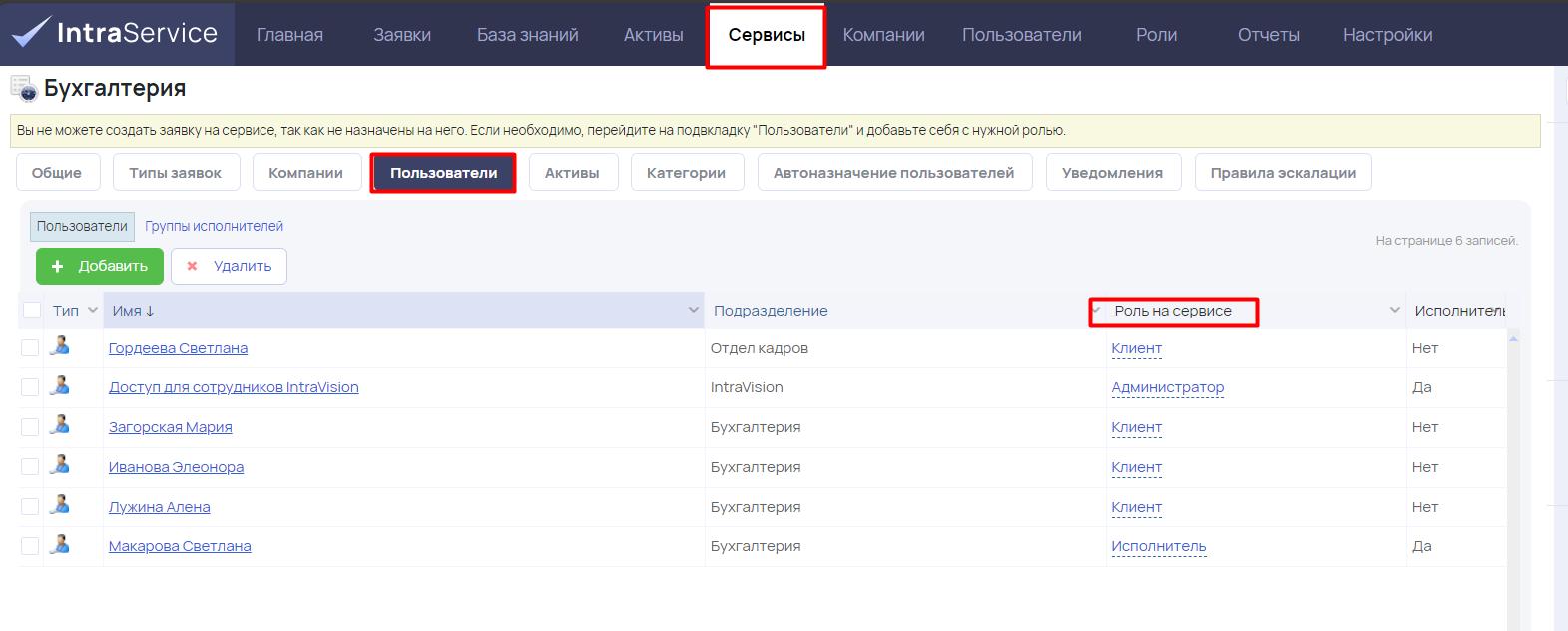The width and height of the screenshot is (1568, 631).
Task: Open the Имя column filter dropdown
Action: point(694,311)
